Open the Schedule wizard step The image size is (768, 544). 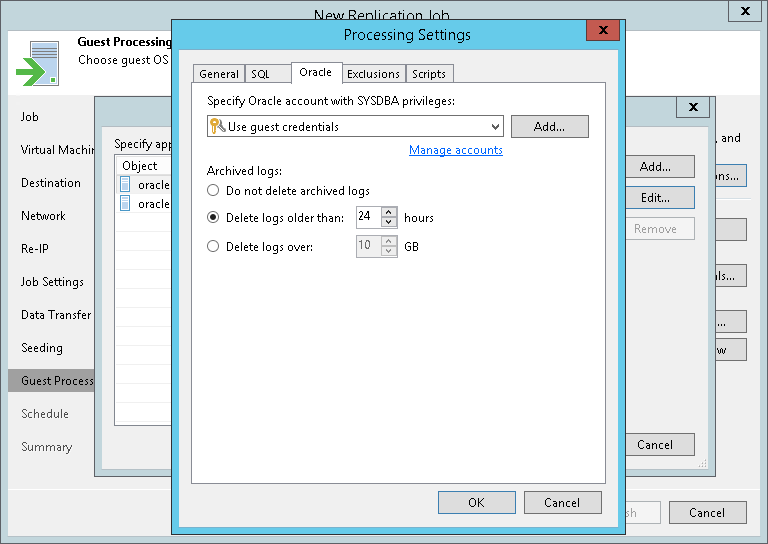45,414
